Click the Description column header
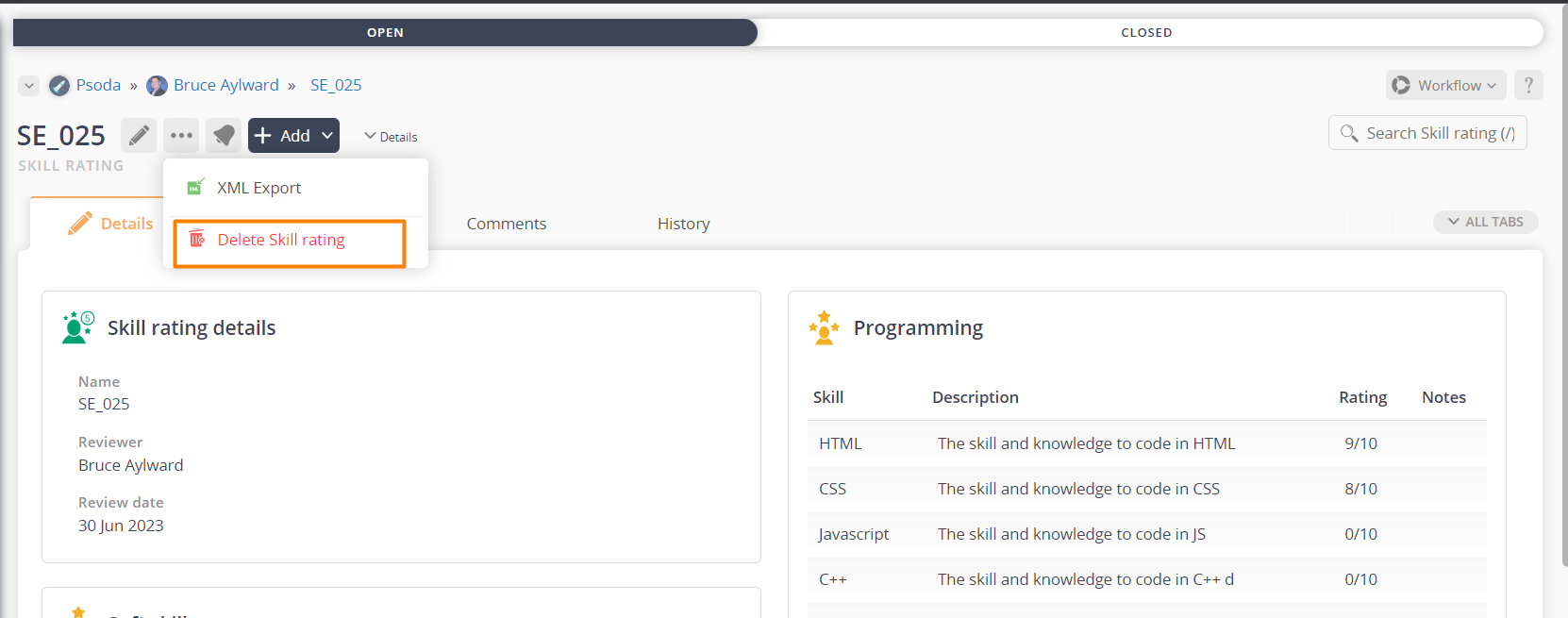The image size is (1568, 618). (976, 397)
